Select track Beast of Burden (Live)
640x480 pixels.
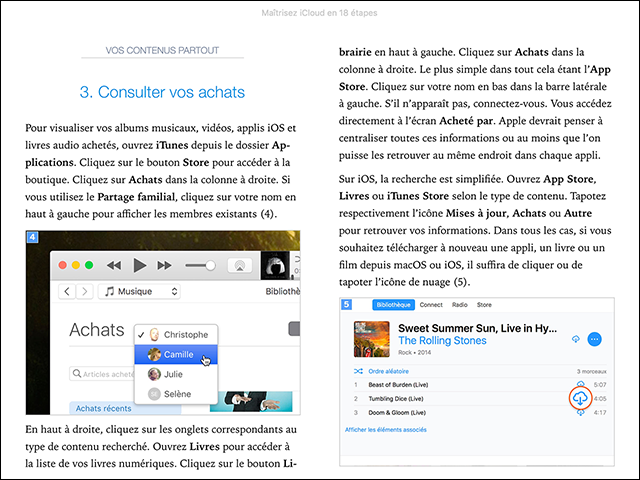tap(398, 384)
